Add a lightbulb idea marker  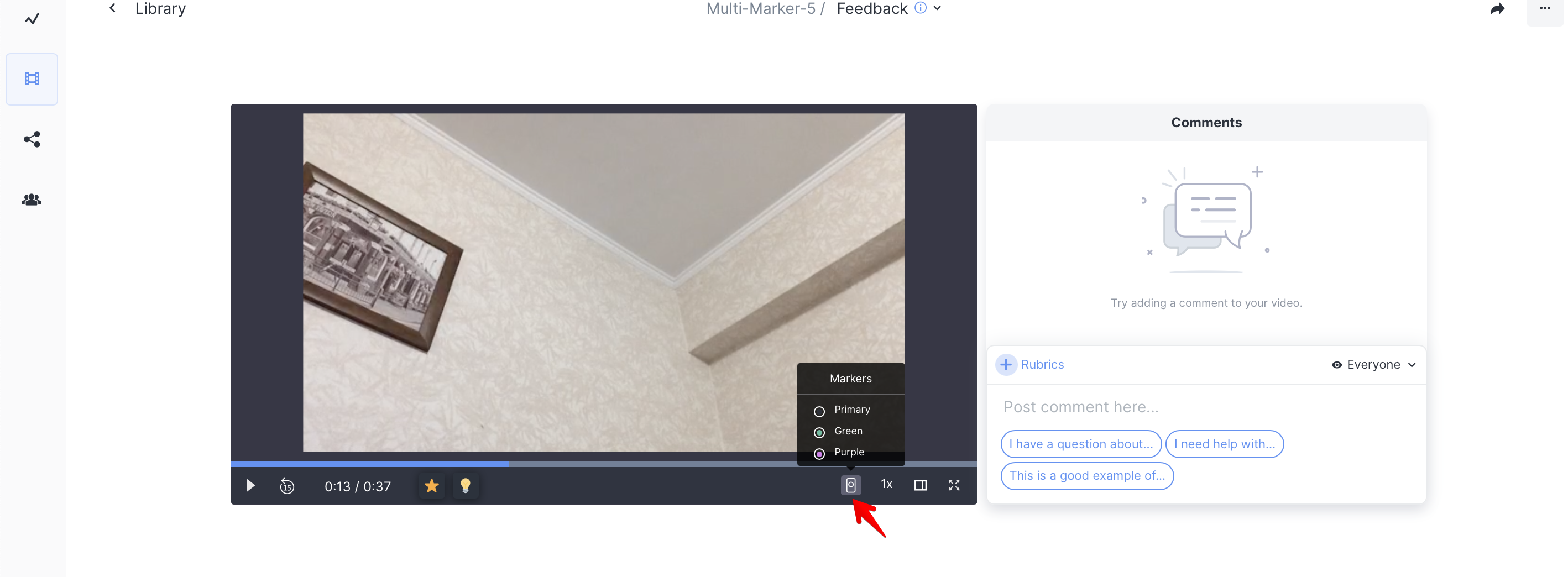[x=465, y=486]
